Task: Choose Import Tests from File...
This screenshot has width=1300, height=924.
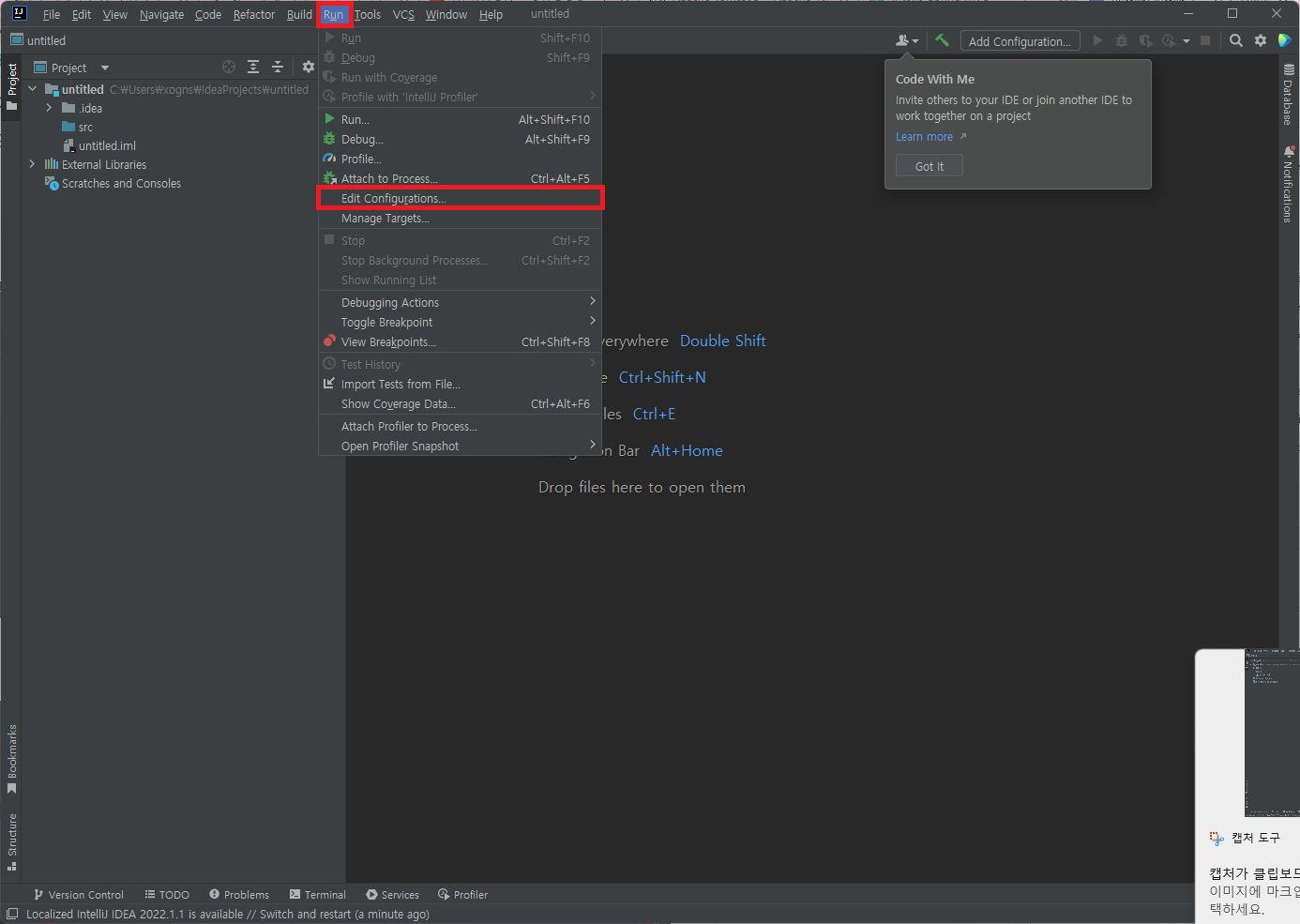Action: 460,384
